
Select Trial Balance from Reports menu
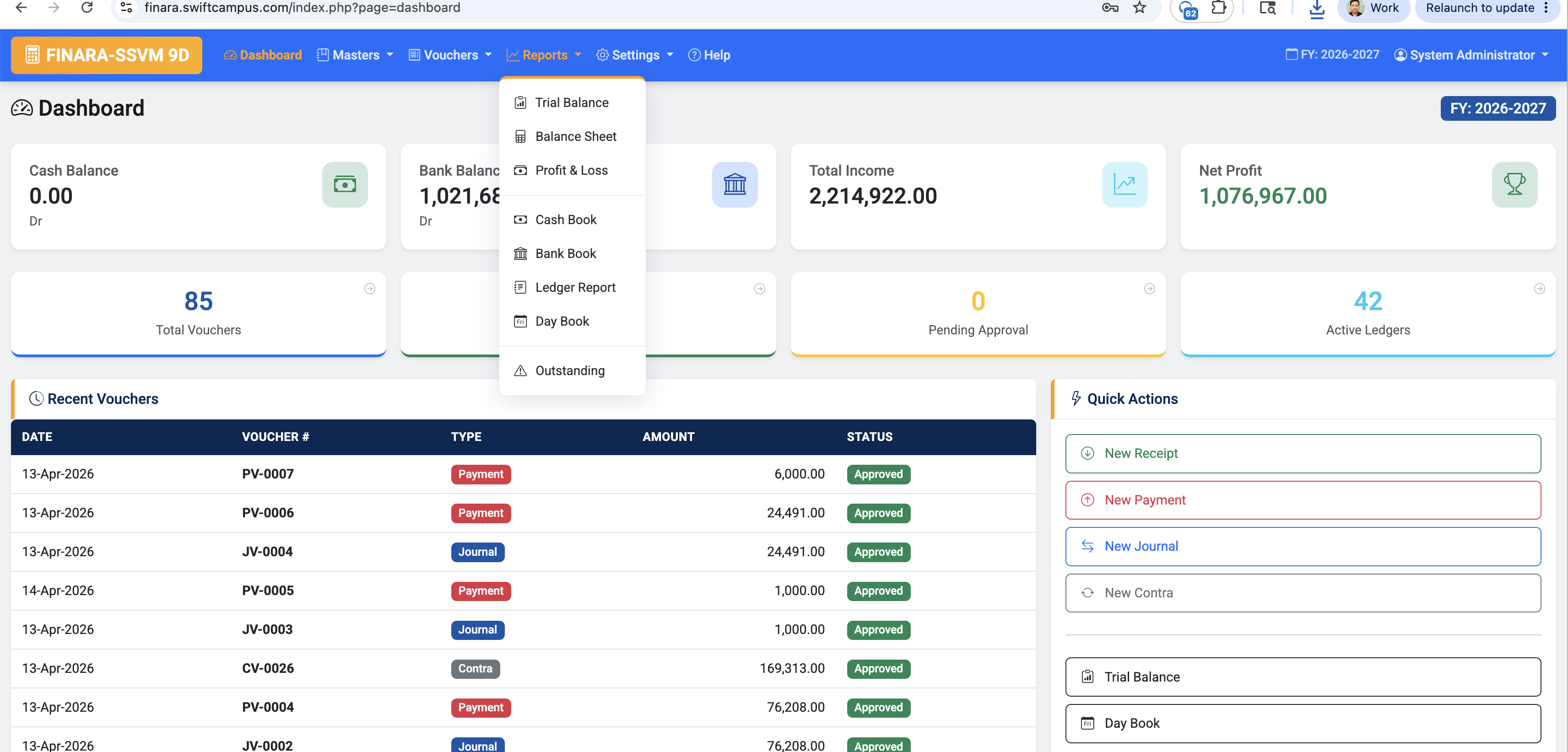[572, 102]
